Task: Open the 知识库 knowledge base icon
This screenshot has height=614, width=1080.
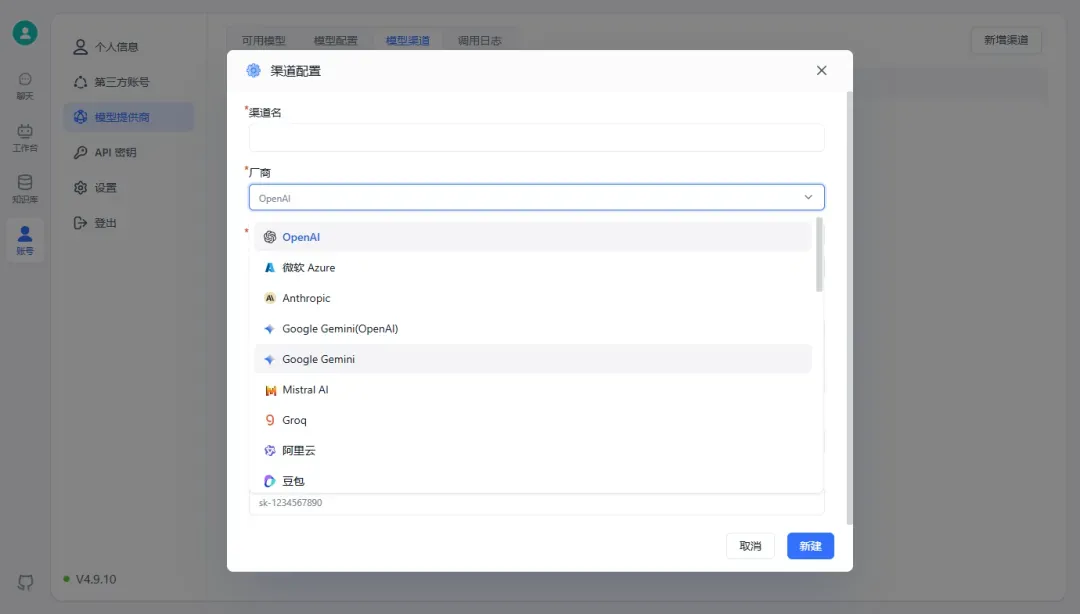Action: pos(25,190)
